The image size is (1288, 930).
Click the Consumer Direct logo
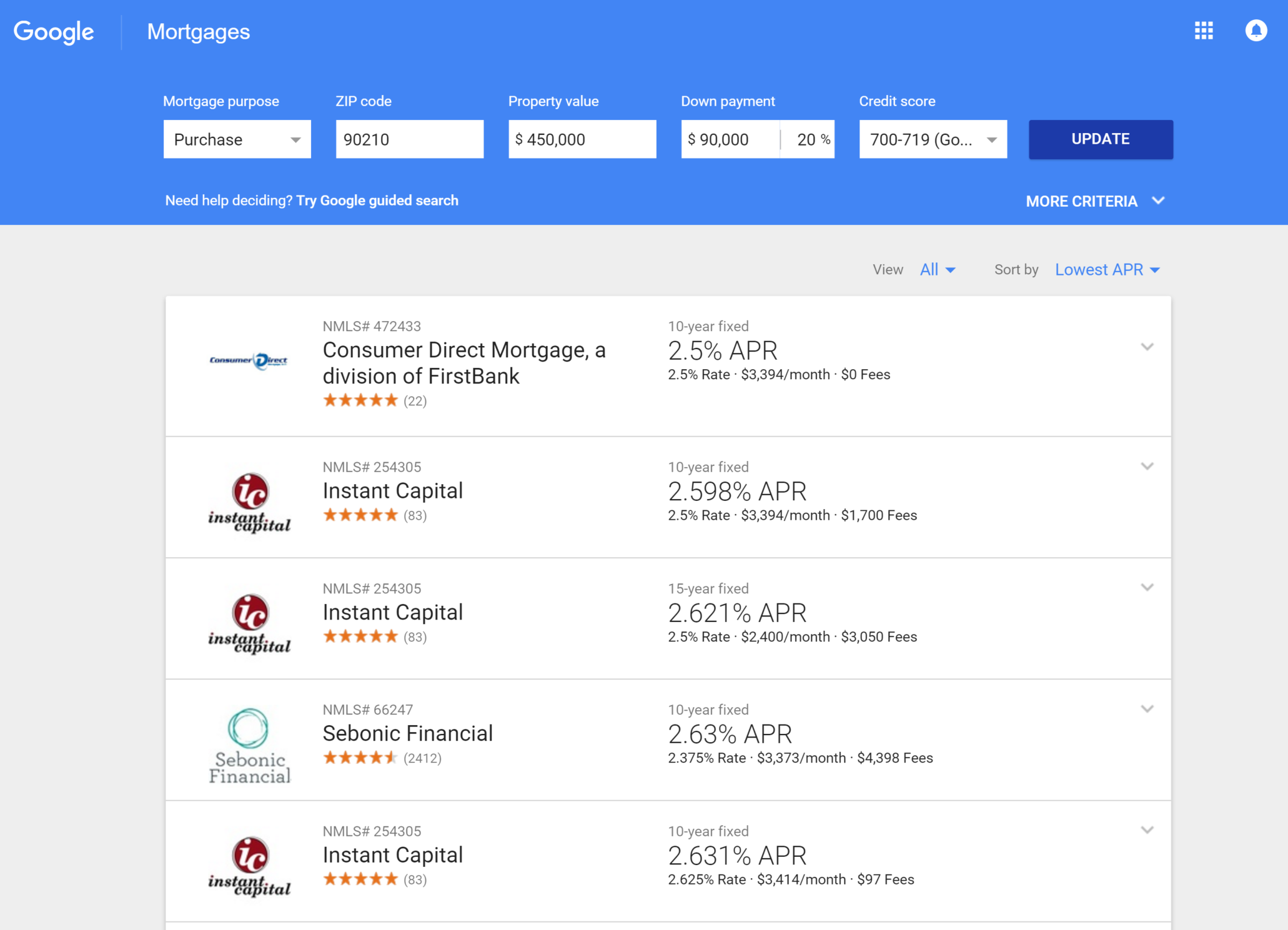tap(249, 360)
